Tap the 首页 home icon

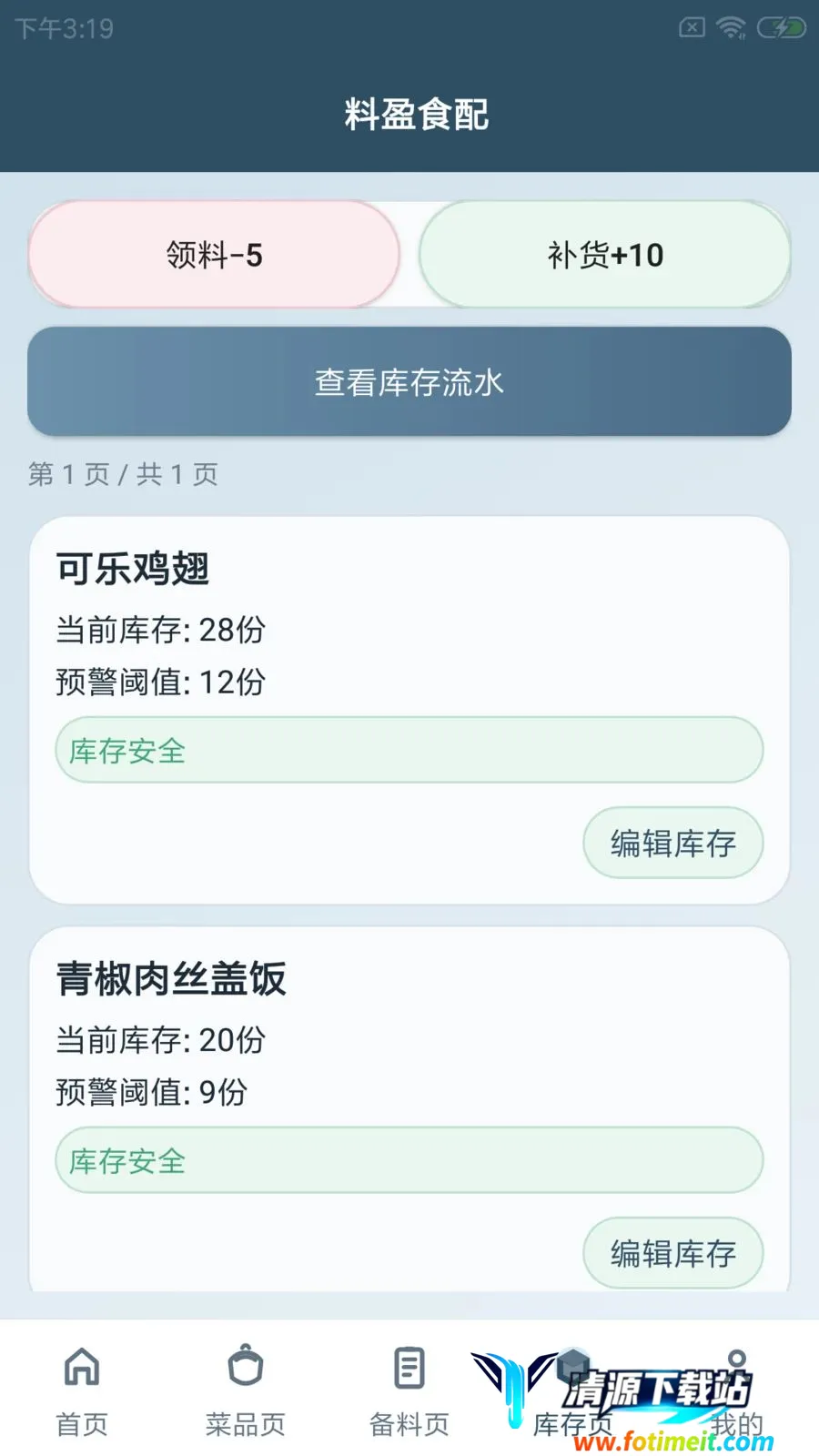[82, 1367]
